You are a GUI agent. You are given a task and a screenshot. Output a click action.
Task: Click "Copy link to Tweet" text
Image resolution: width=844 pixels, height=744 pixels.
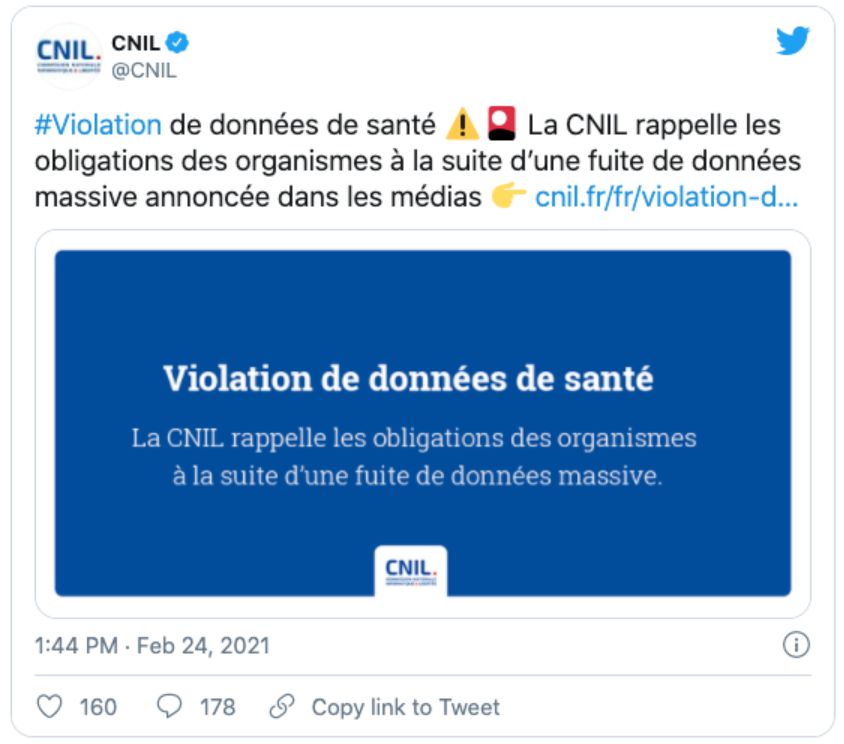[405, 707]
